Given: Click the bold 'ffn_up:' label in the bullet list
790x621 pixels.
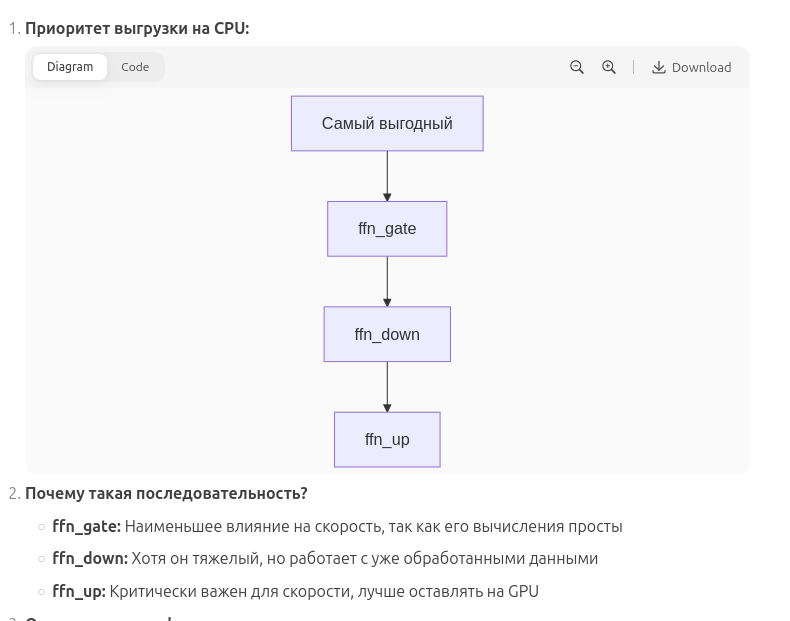Looking at the screenshot, I should point(79,591).
